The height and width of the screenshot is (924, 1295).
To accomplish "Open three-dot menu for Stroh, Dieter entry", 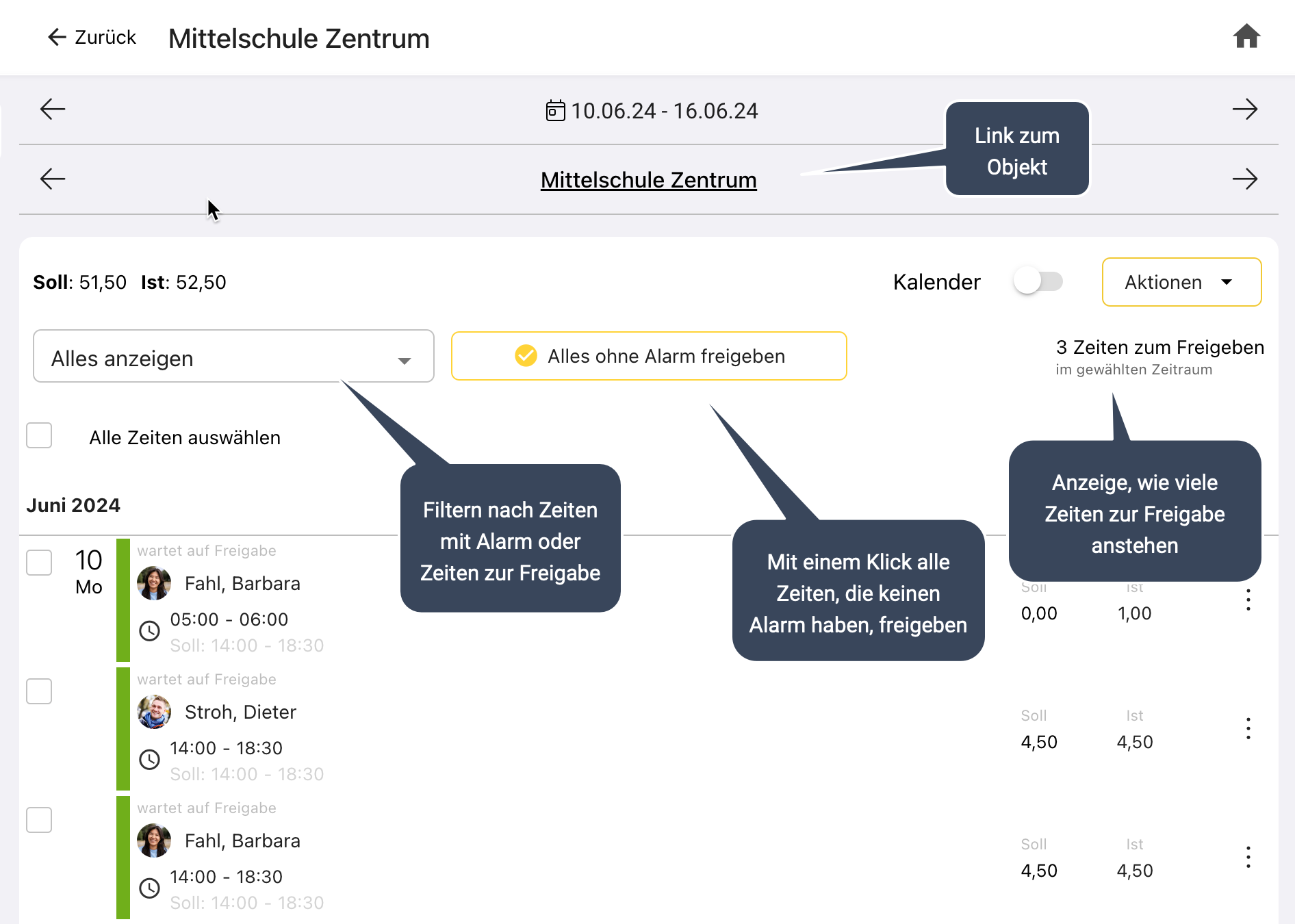I will point(1248,729).
